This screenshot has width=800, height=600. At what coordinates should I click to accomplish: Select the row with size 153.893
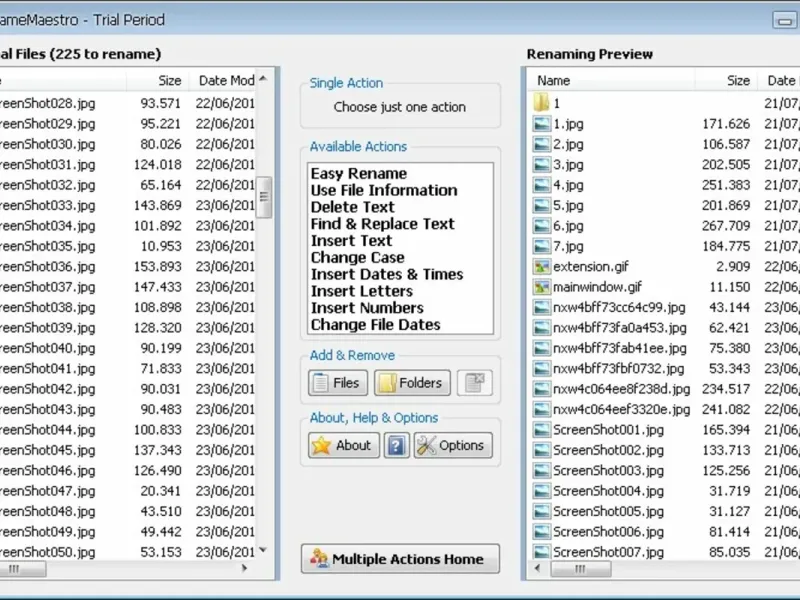point(128,266)
